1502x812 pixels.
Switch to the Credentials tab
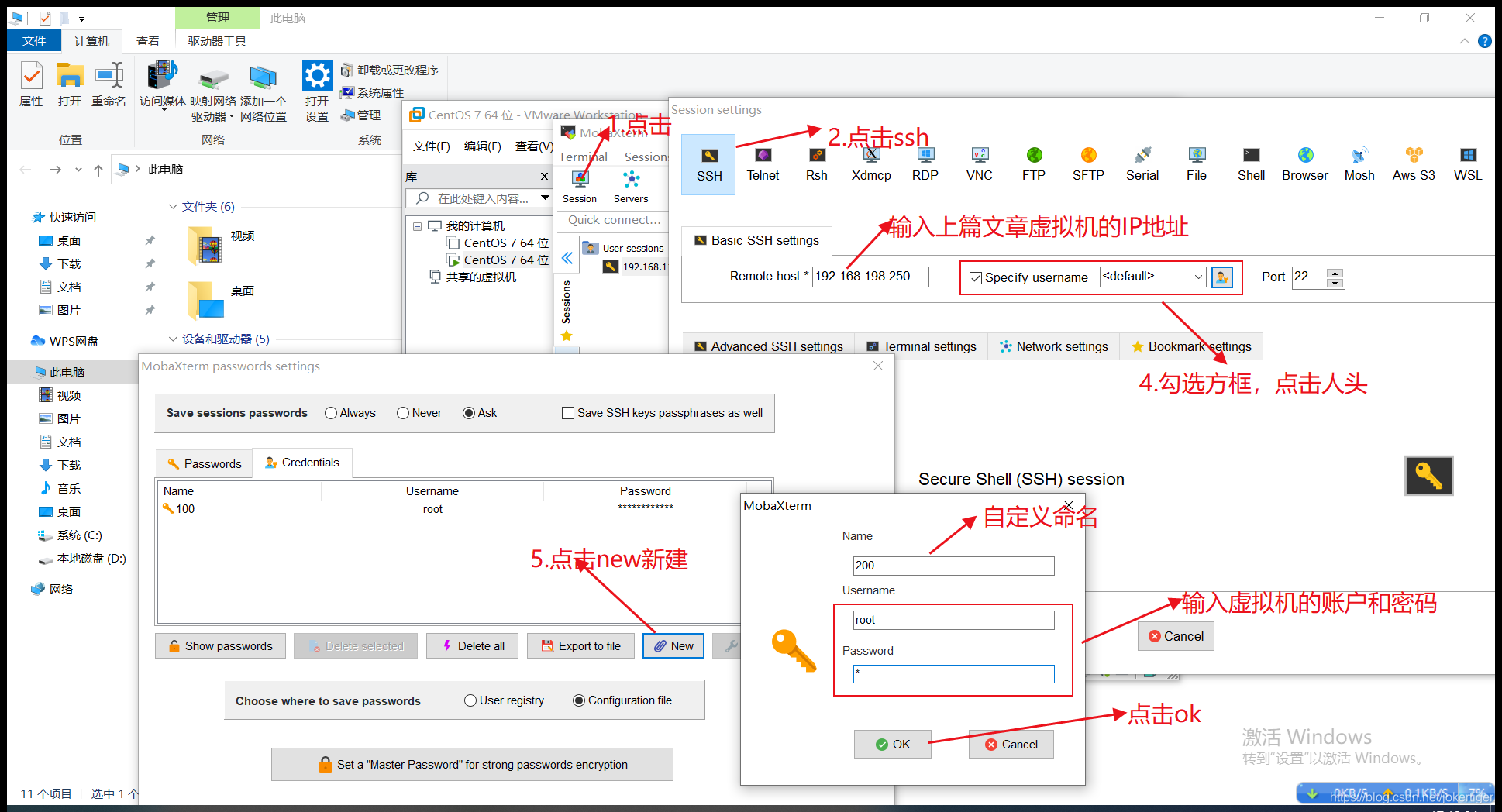pos(302,463)
